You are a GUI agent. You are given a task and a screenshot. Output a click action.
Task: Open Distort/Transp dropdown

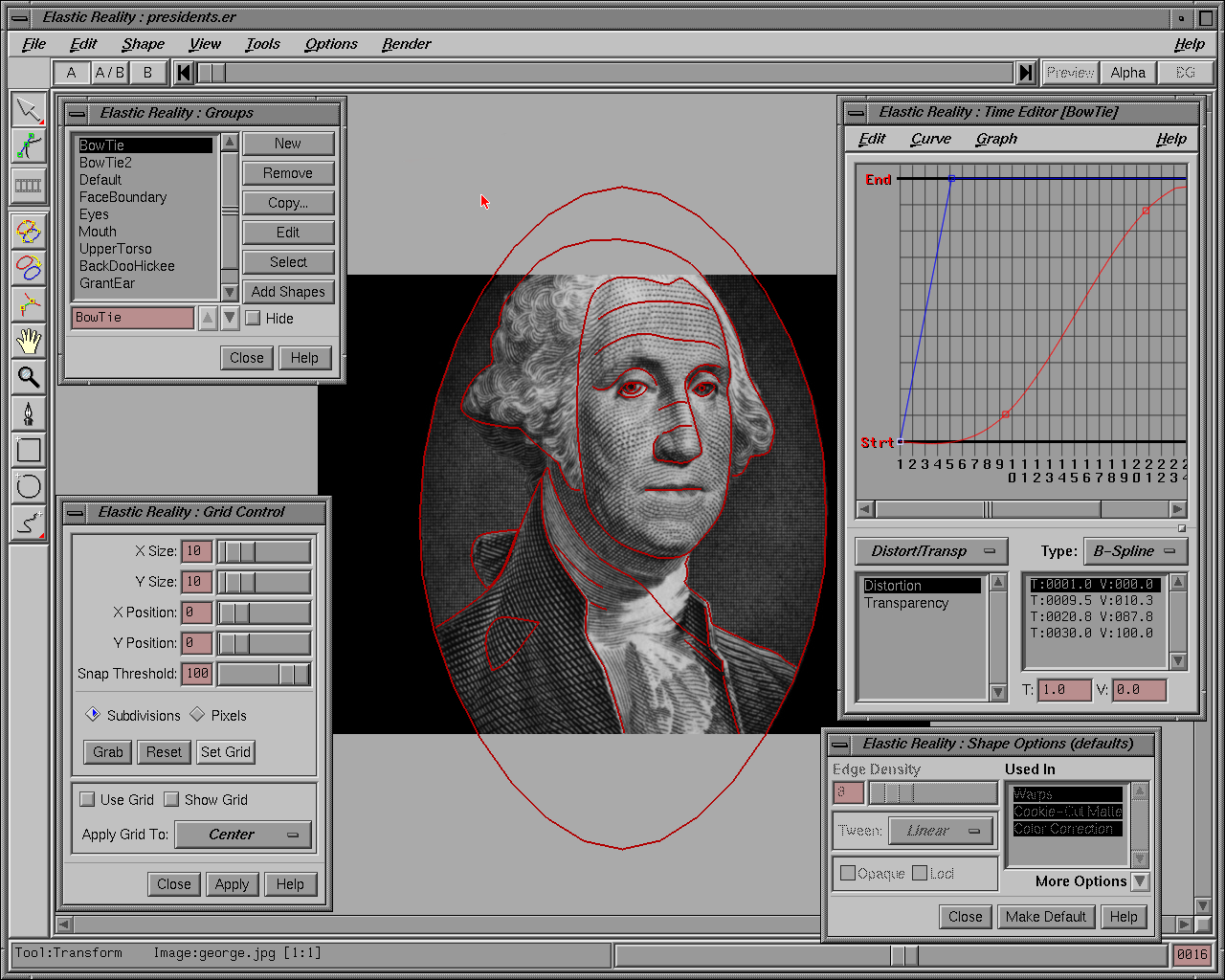[x=932, y=551]
